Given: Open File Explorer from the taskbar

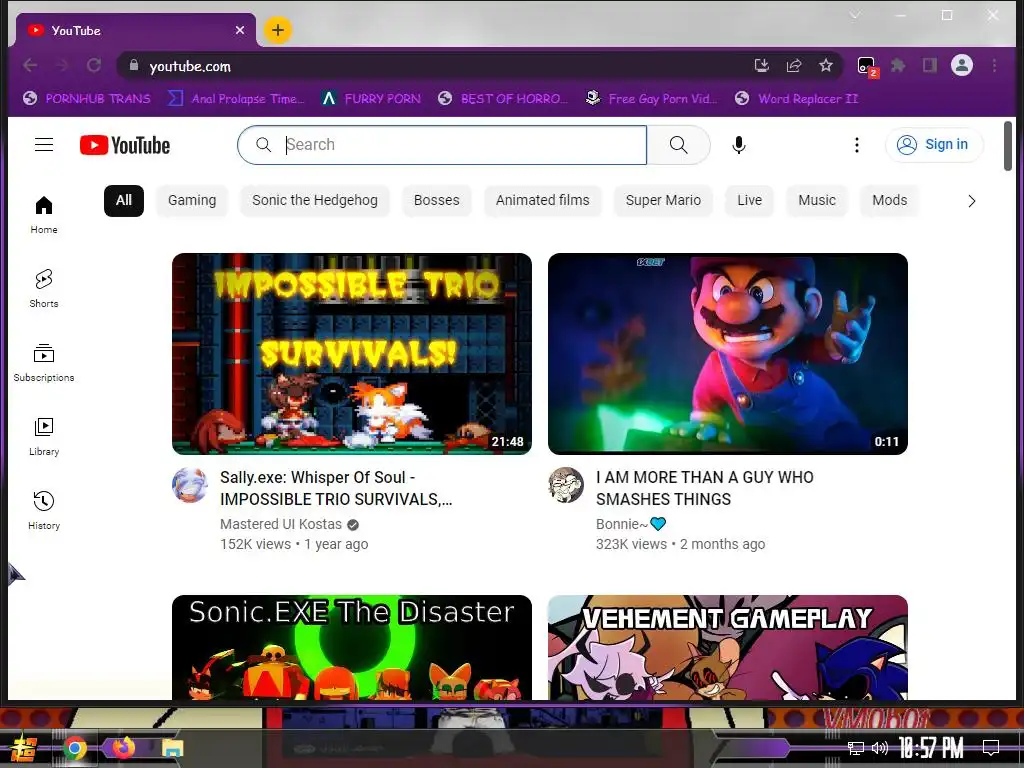Looking at the screenshot, I should [x=173, y=748].
